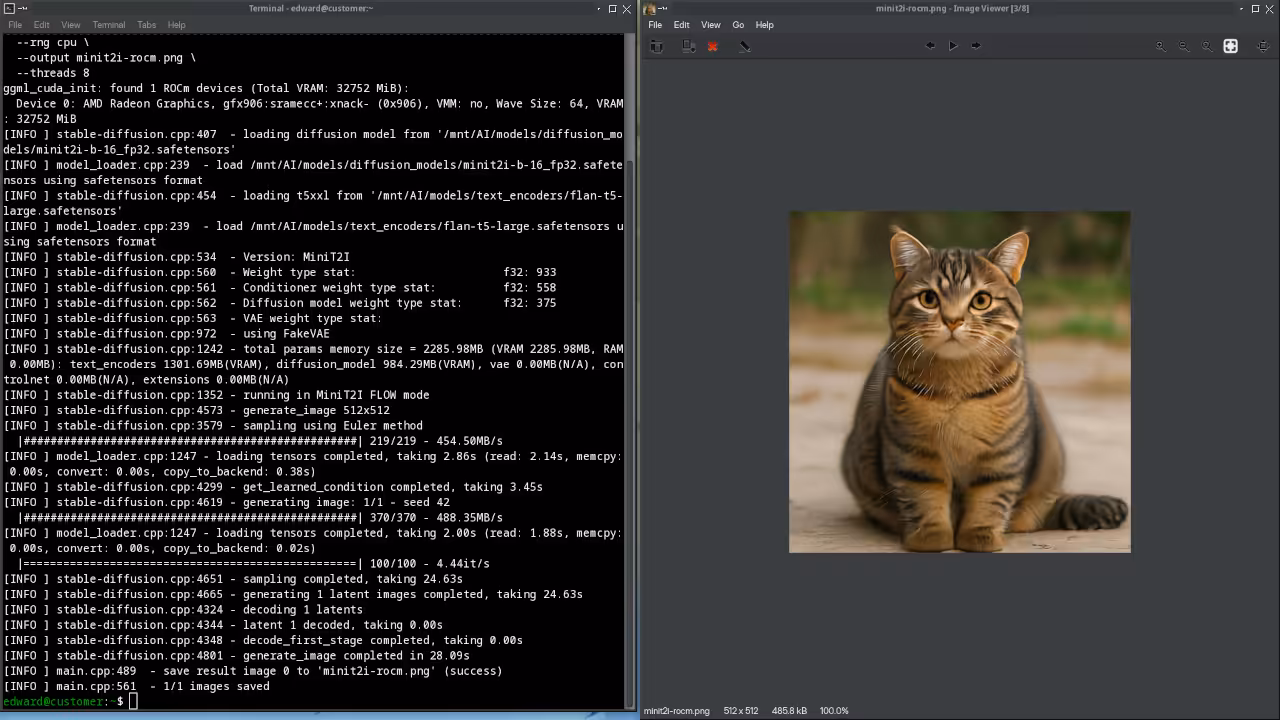1280x720 pixels.
Task: Open the Image Viewer window menu icon in title bar
Action: point(649,8)
